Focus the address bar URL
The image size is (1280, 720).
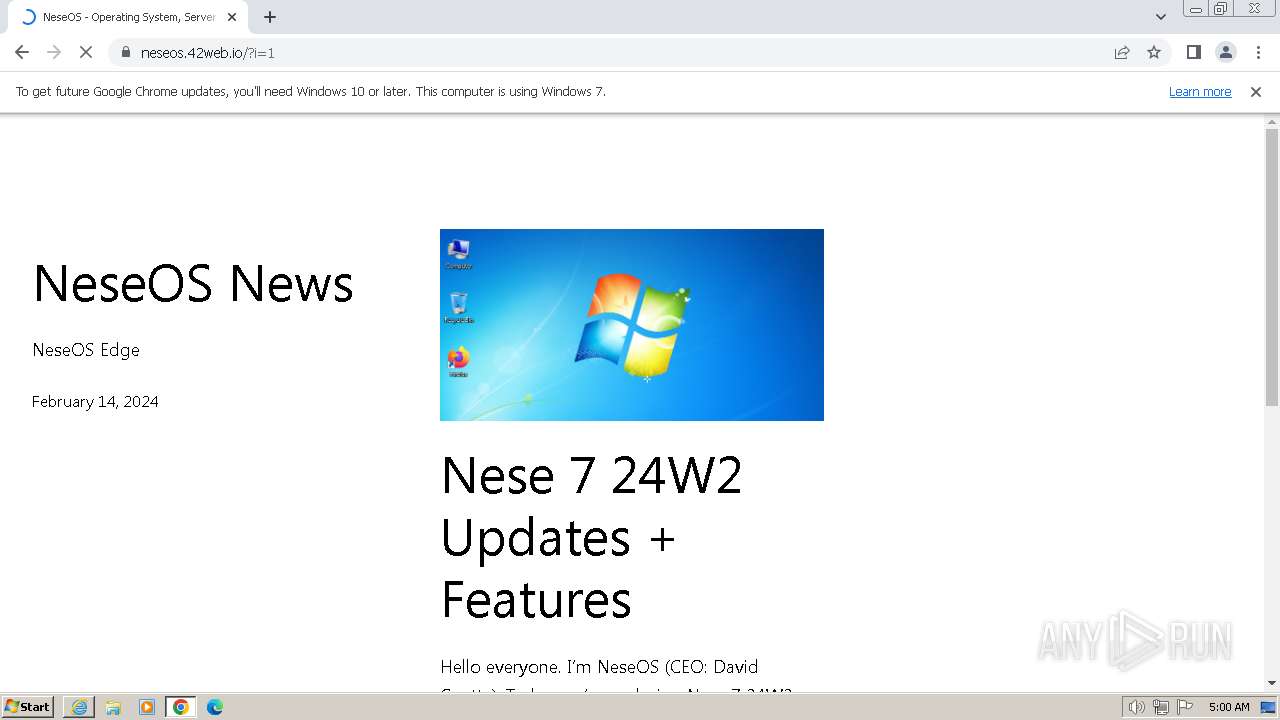click(208, 53)
